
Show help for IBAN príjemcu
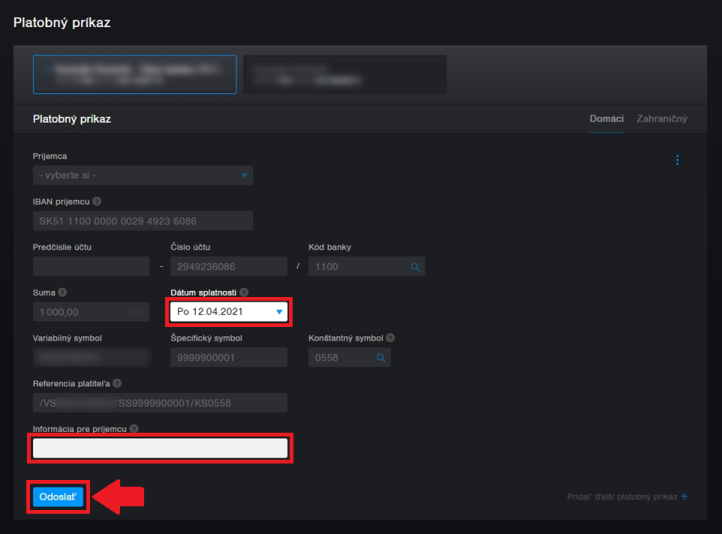pyautogui.click(x=97, y=201)
